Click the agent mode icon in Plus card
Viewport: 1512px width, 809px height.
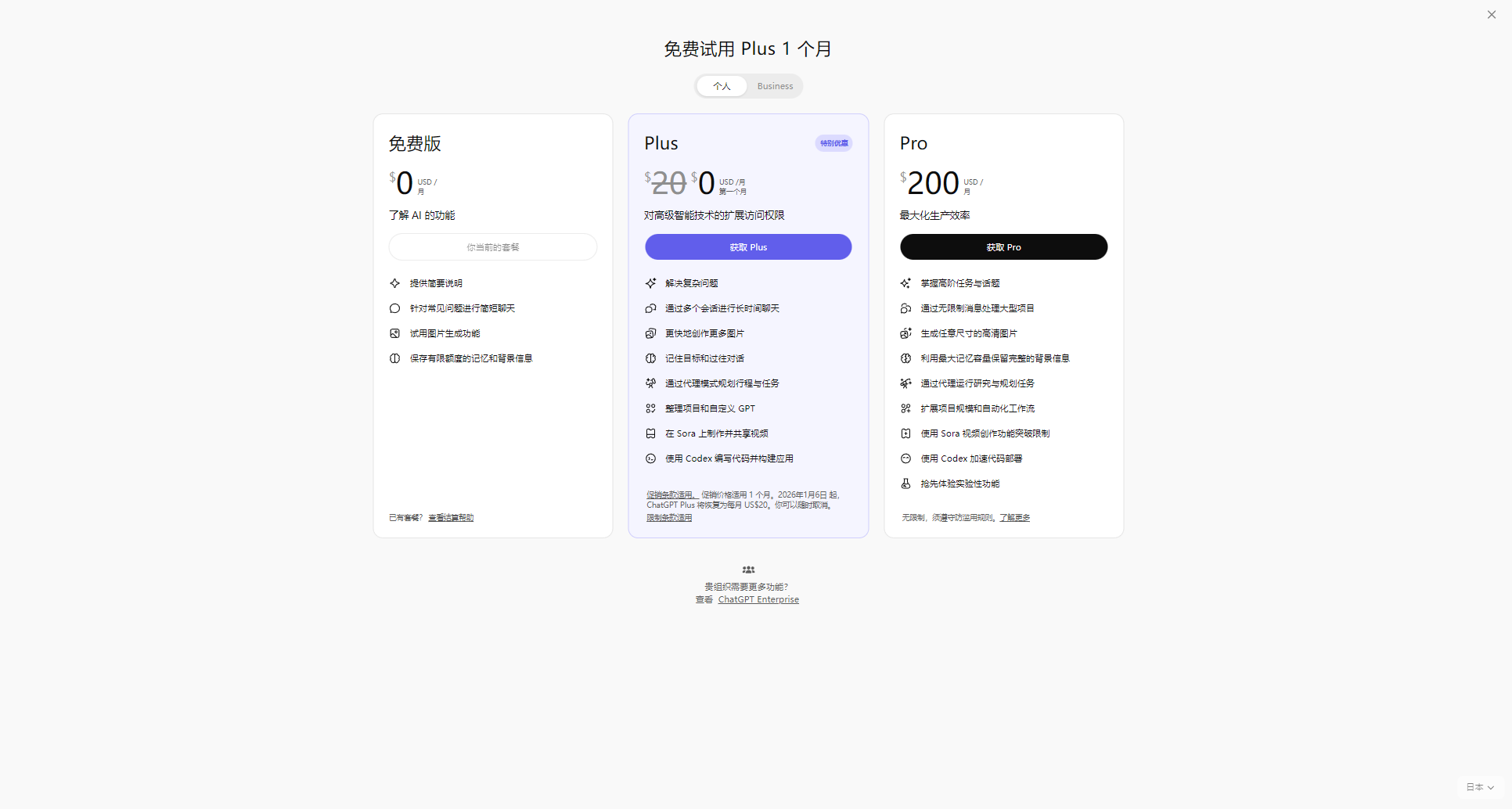(x=650, y=383)
